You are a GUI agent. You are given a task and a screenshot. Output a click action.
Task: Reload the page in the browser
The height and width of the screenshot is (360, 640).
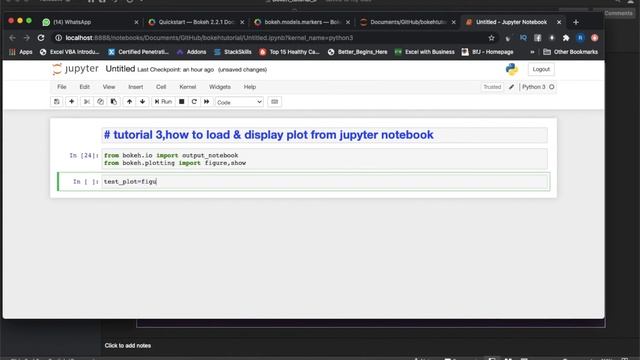(41, 38)
